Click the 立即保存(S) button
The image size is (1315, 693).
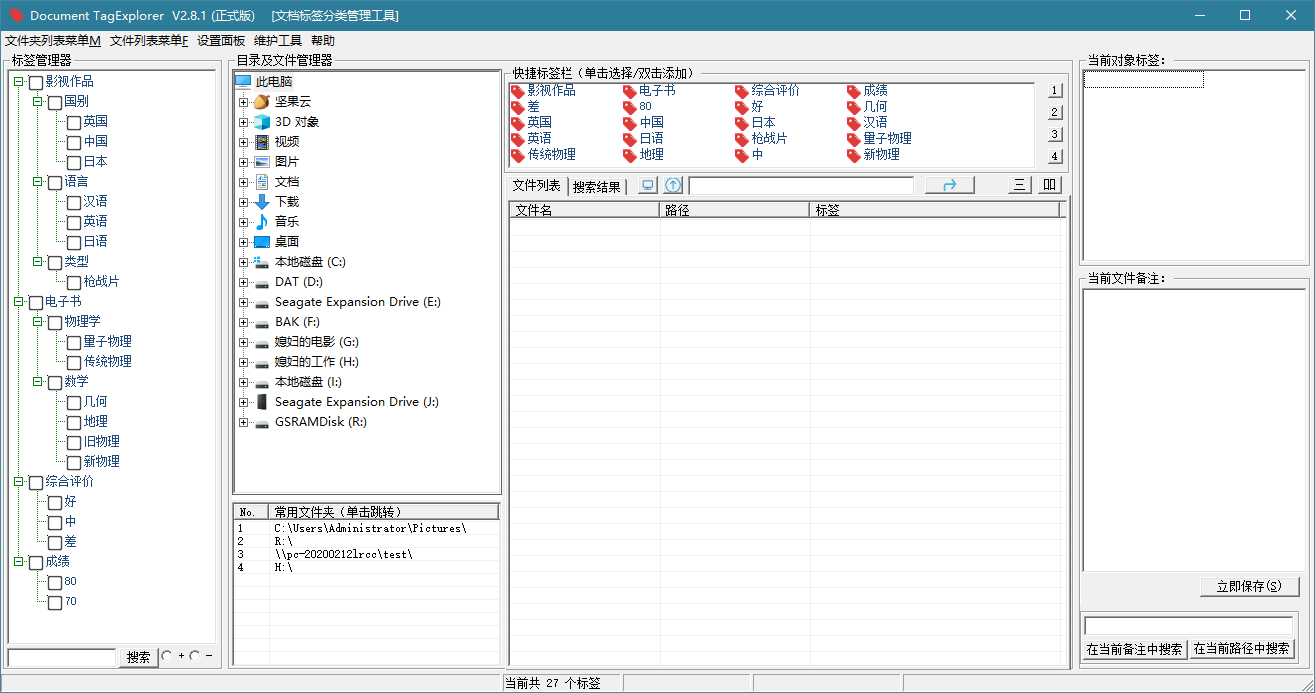pos(1249,587)
